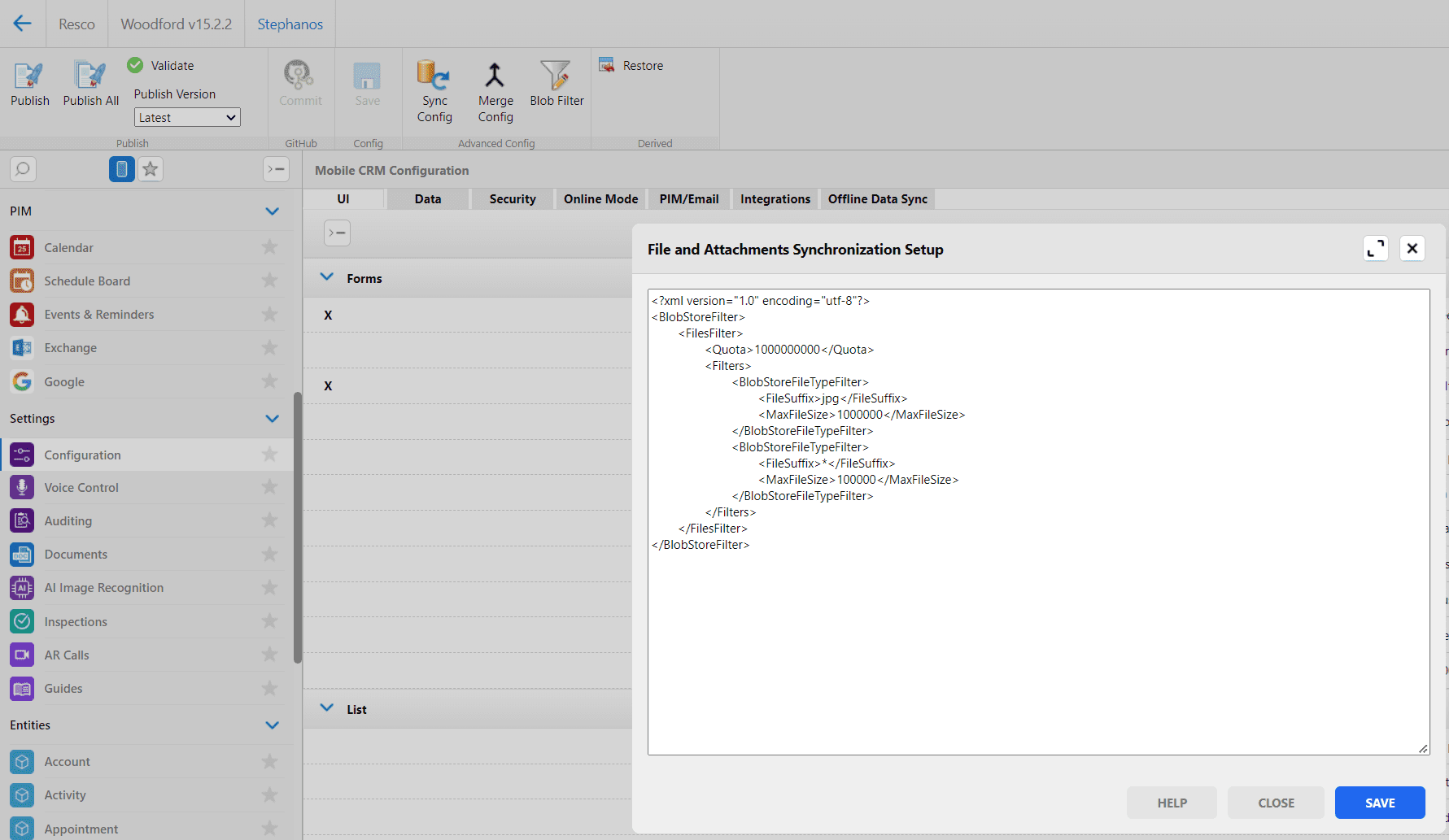
Task: Open Sync Config tool
Action: click(434, 76)
